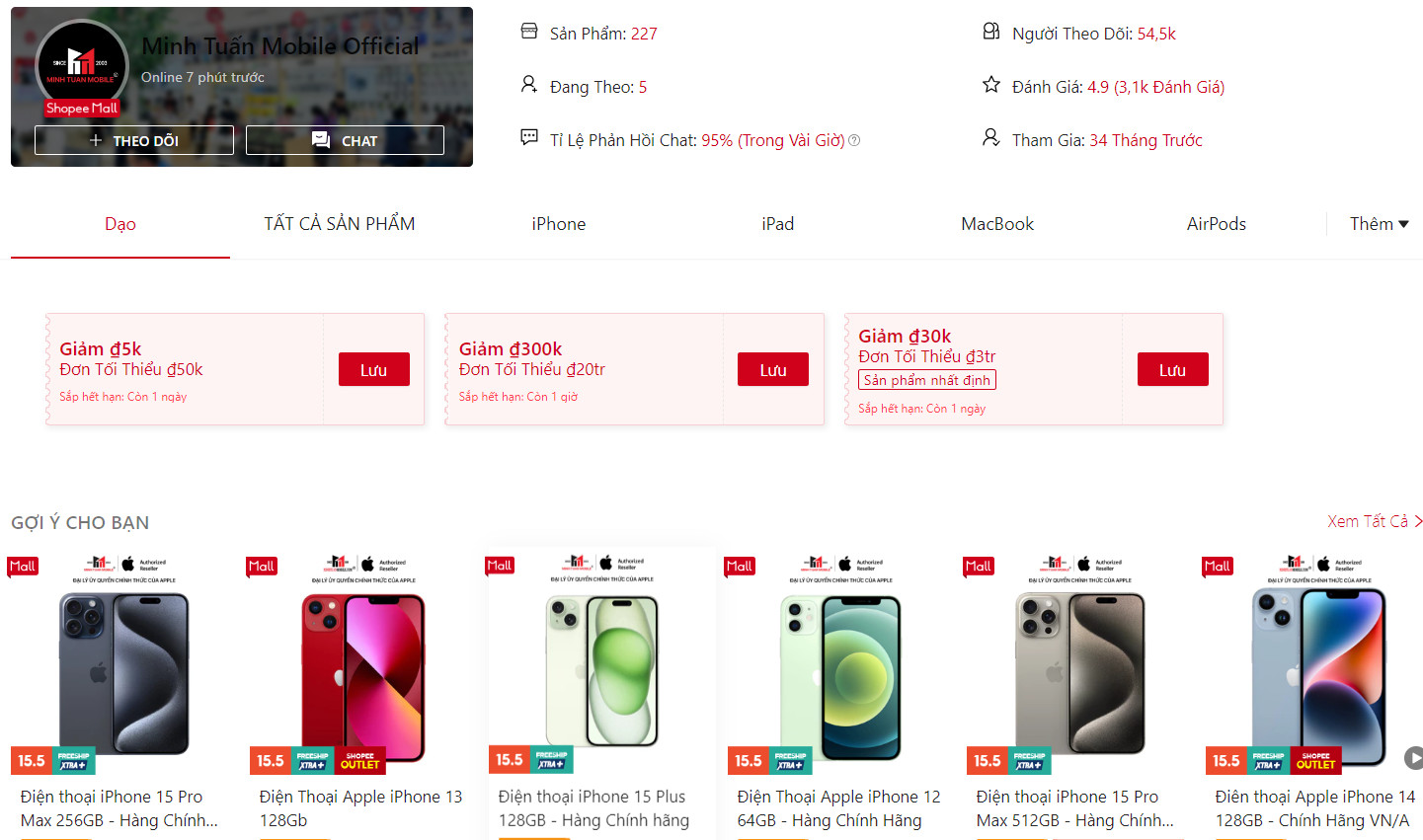The height and width of the screenshot is (840, 1423).
Task: Save the Giảm ₫300k voucher
Action: pyautogui.click(x=773, y=369)
